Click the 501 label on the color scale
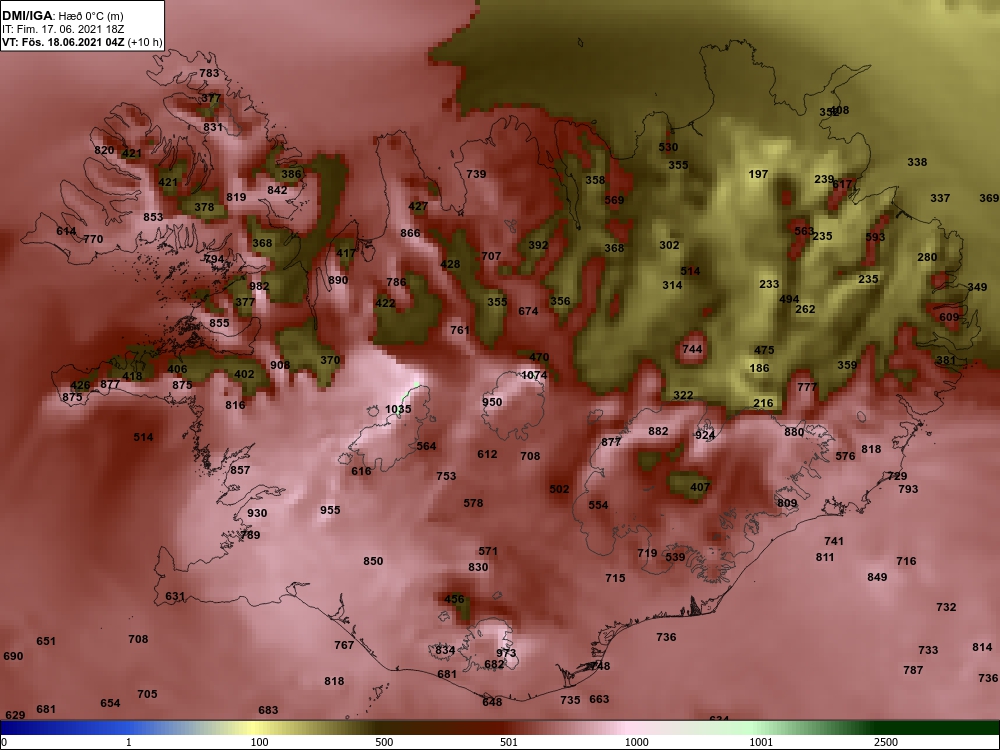Image resolution: width=1000 pixels, height=750 pixels. click(509, 742)
